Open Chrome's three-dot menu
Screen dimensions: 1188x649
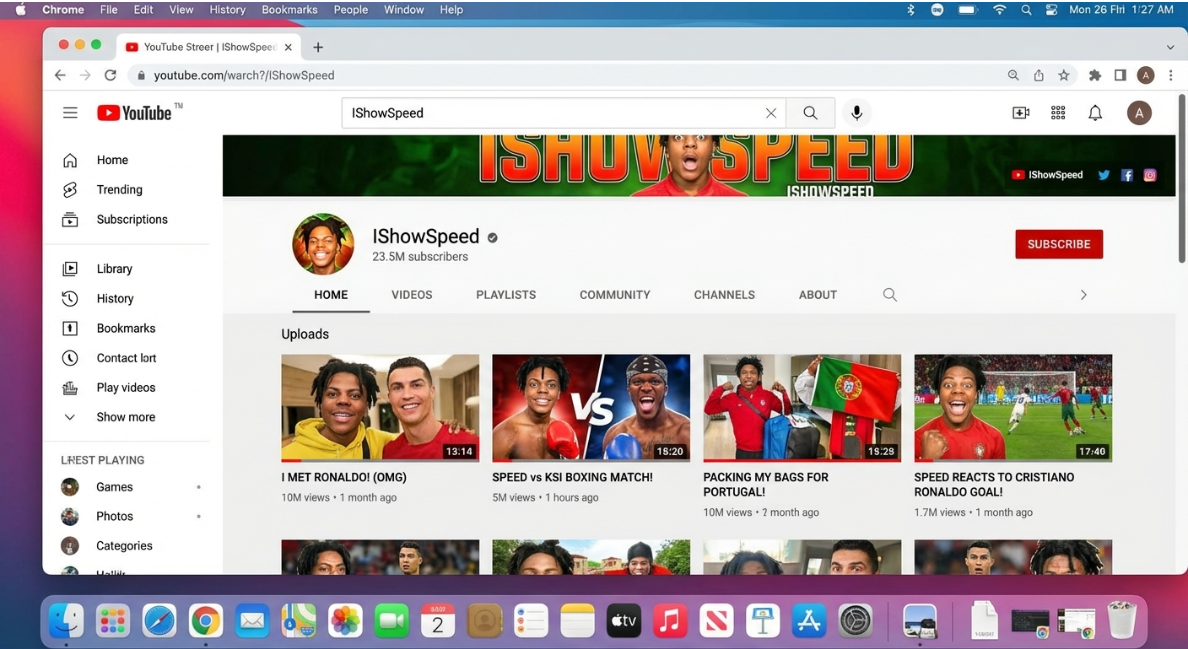pyautogui.click(x=1171, y=75)
